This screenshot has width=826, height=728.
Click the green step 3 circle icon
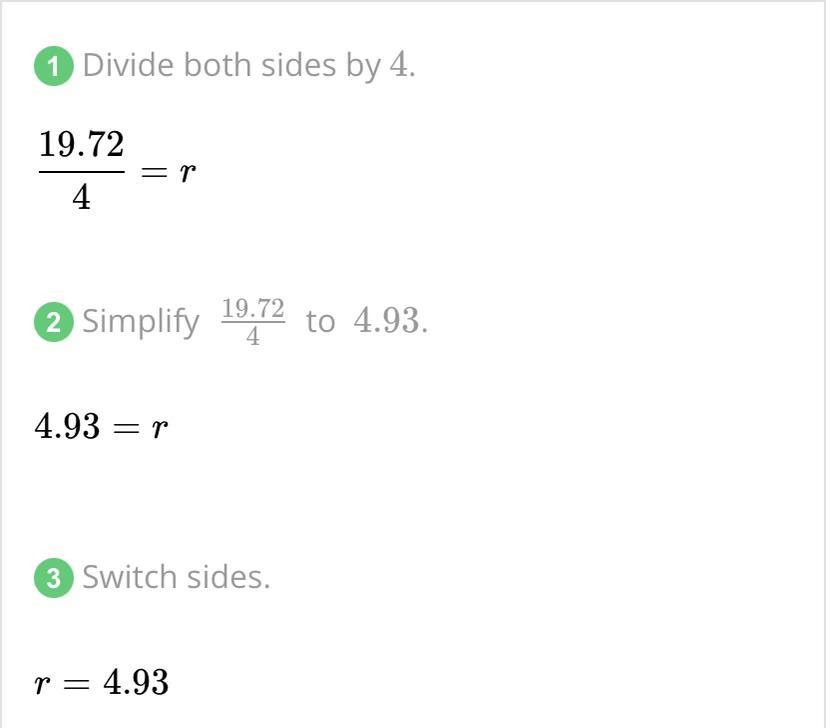(53, 578)
